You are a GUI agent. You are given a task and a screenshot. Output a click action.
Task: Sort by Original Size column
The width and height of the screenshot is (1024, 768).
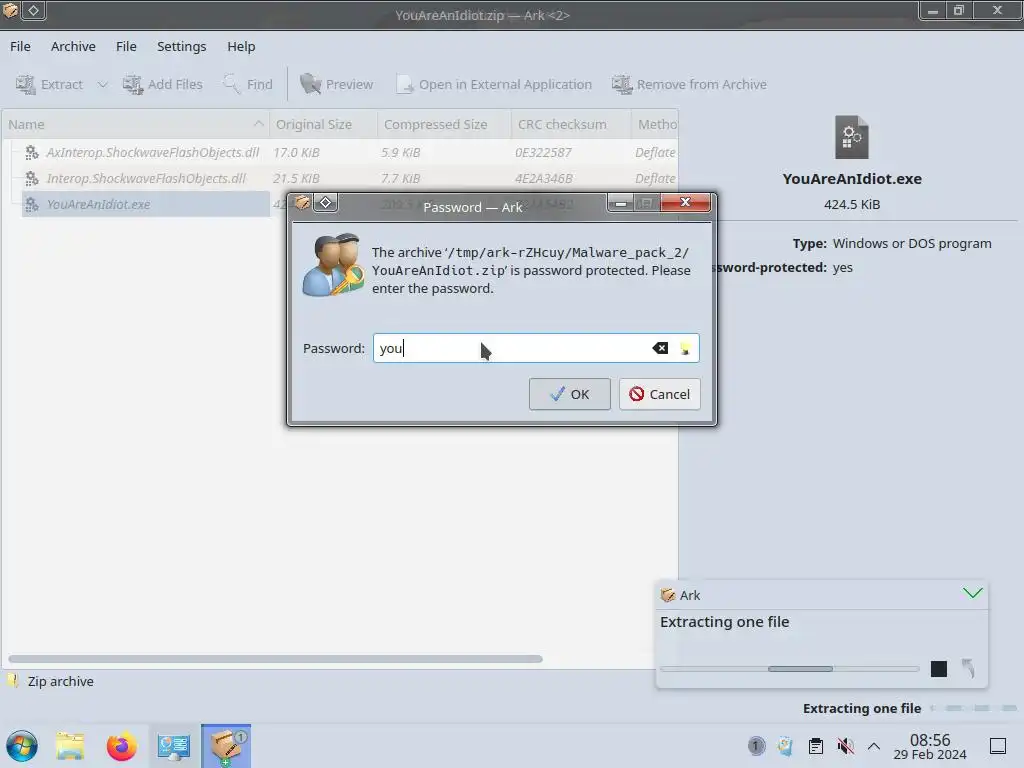[x=323, y=124]
